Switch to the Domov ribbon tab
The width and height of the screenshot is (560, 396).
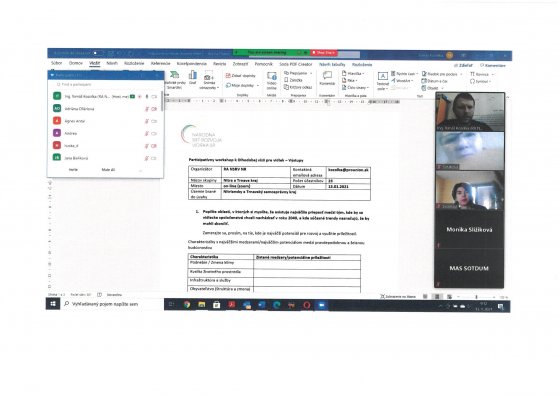[75, 63]
